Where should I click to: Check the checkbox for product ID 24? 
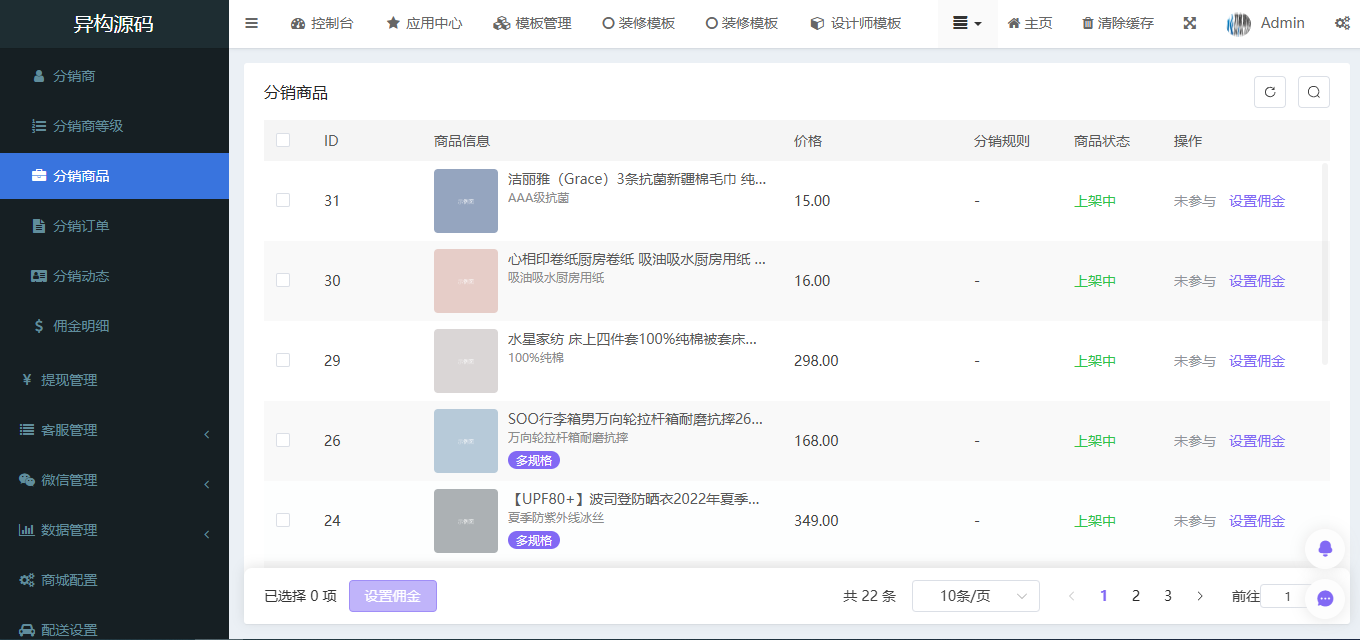point(283,520)
